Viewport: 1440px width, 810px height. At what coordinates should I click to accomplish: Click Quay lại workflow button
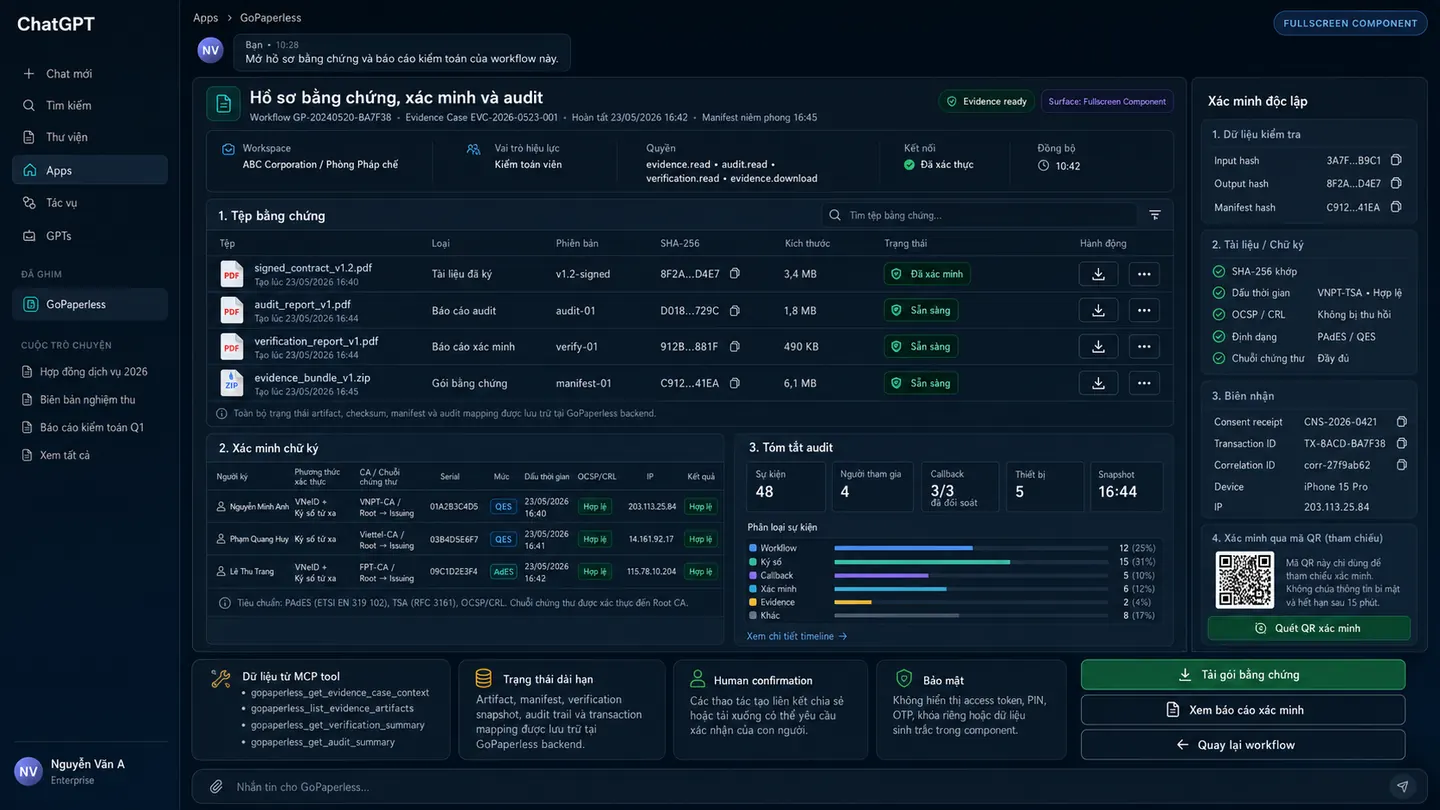pyautogui.click(x=1243, y=745)
